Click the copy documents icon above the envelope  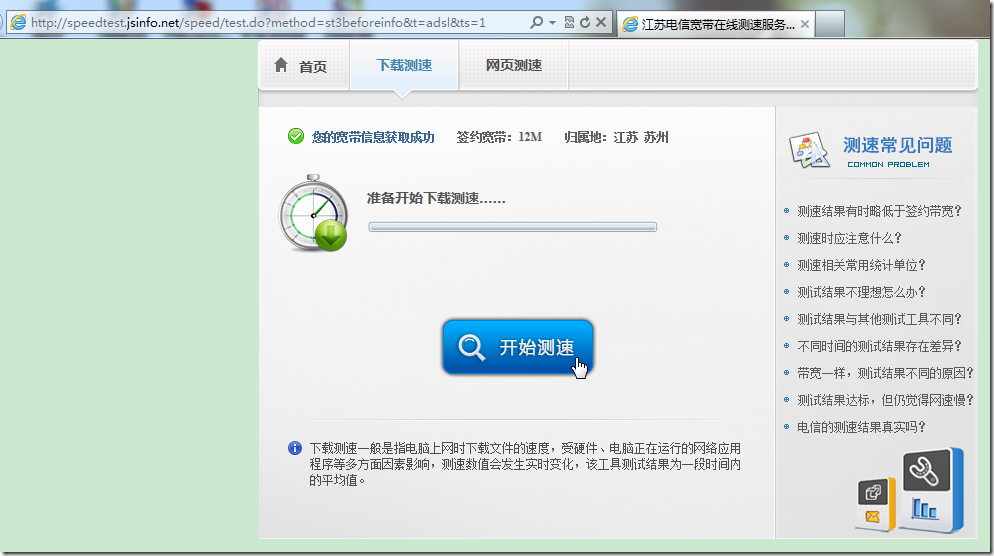873,492
